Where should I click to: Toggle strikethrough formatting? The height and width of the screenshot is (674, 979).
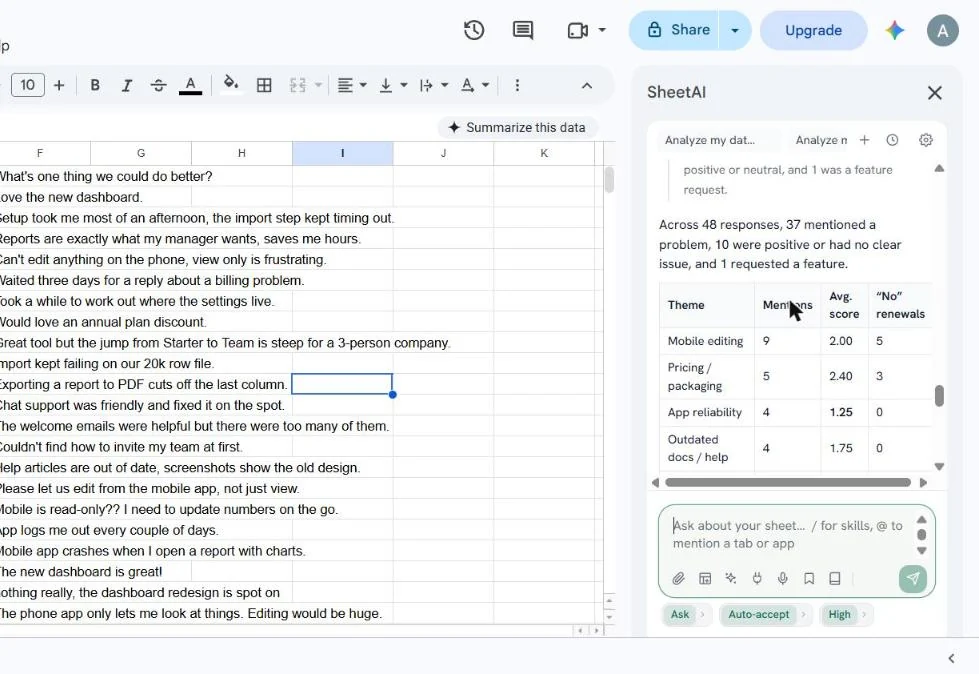(x=159, y=85)
